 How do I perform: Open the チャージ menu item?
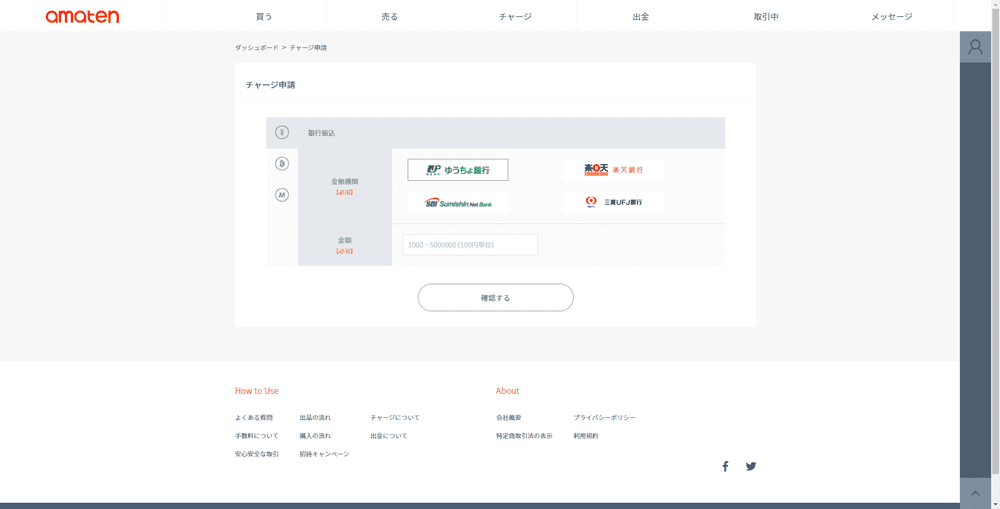(x=515, y=16)
